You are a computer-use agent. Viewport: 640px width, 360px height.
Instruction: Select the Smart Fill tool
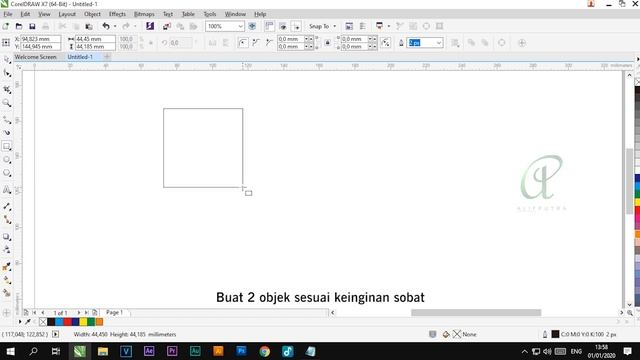click(7, 293)
